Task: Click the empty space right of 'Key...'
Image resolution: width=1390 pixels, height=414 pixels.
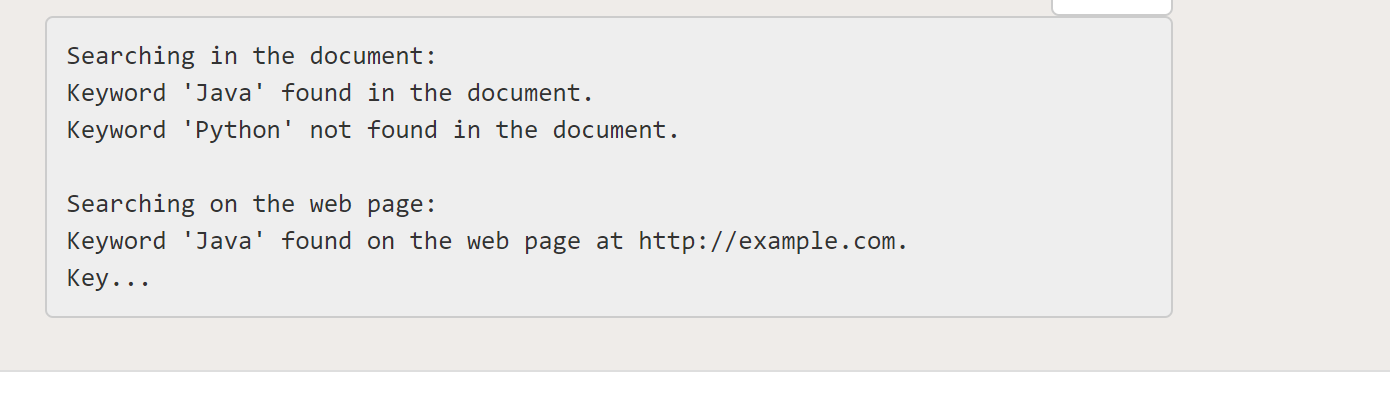Action: tap(600, 278)
